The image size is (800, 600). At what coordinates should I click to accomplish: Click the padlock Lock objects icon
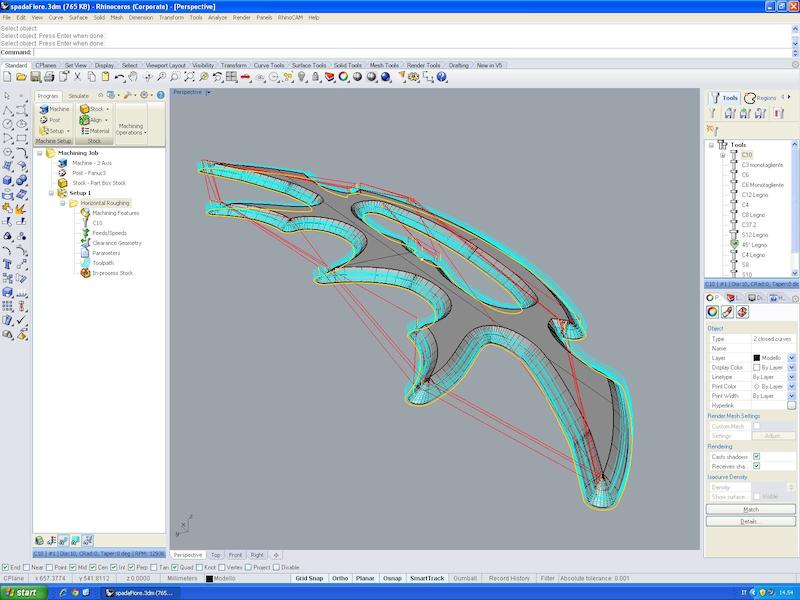point(315,77)
